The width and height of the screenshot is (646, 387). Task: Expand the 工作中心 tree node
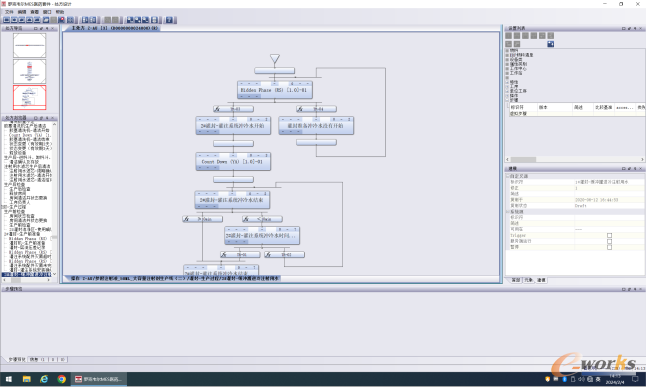point(507,68)
